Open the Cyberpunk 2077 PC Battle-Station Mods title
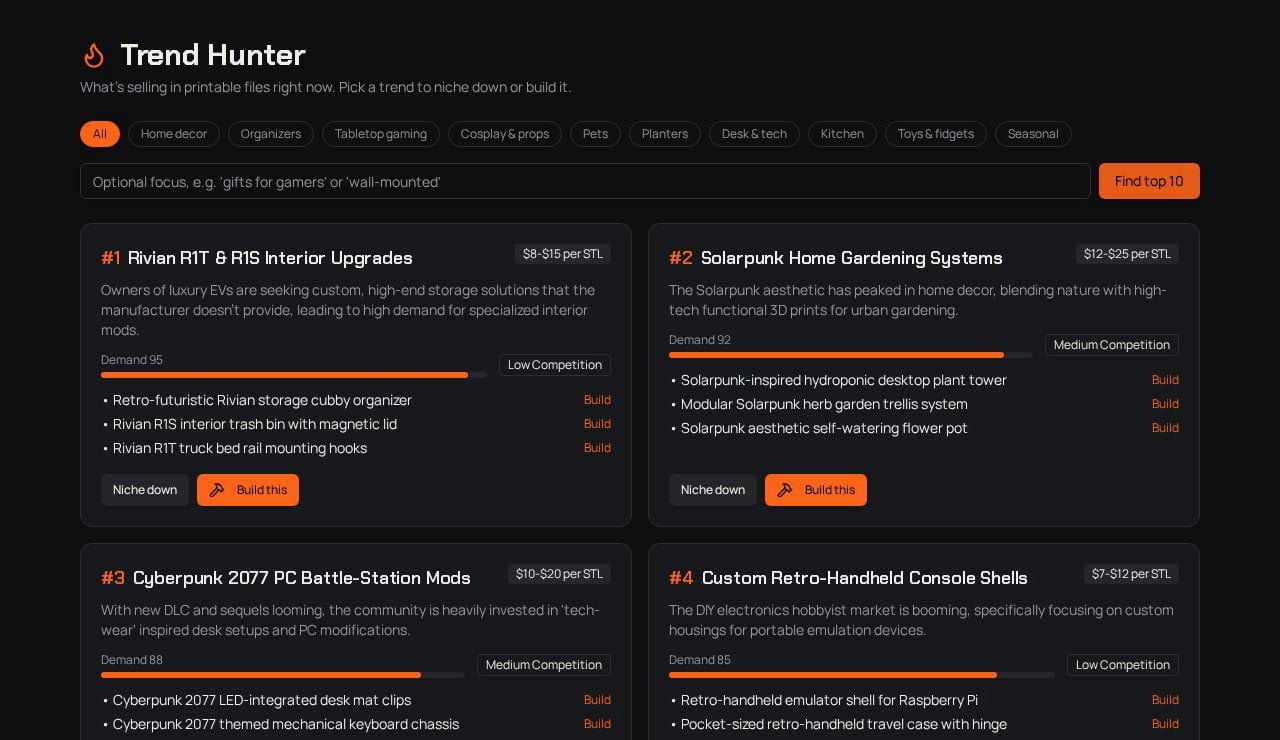This screenshot has width=1280, height=740. [x=302, y=578]
